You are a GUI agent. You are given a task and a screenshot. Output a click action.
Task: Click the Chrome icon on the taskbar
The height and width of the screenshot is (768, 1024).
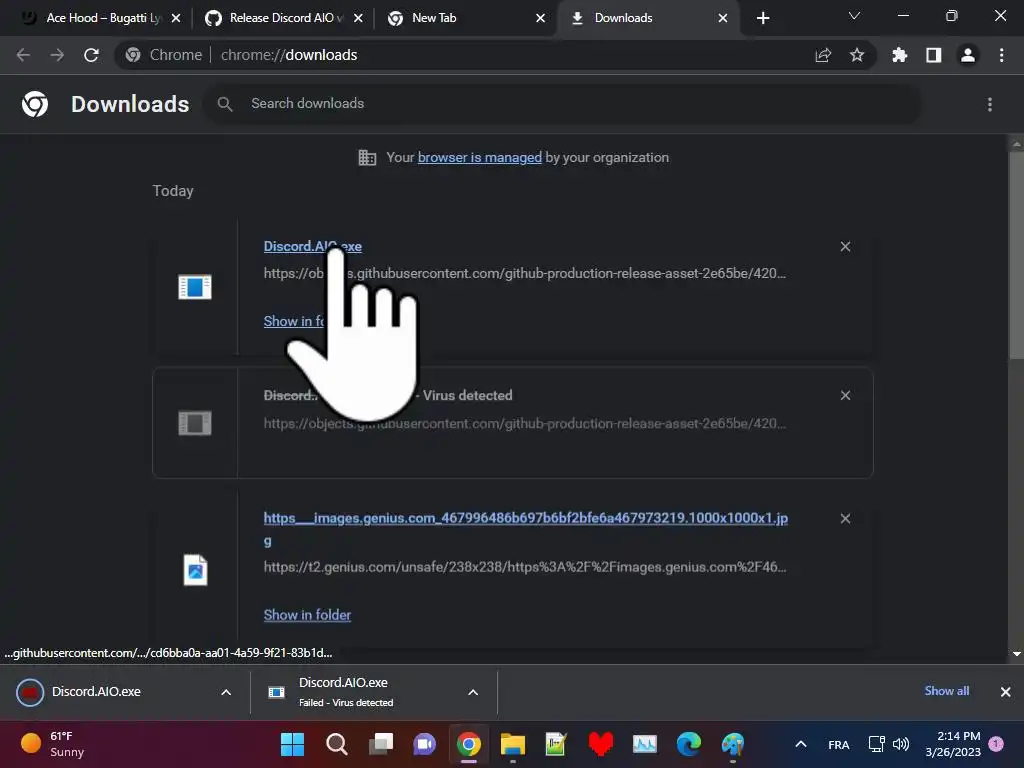pyautogui.click(x=469, y=744)
